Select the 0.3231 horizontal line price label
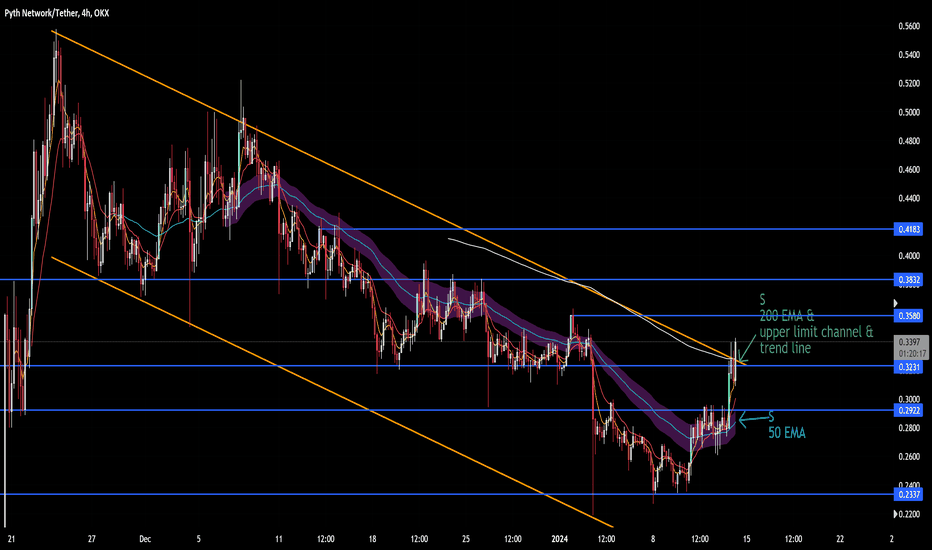The width and height of the screenshot is (932, 550). coord(908,367)
